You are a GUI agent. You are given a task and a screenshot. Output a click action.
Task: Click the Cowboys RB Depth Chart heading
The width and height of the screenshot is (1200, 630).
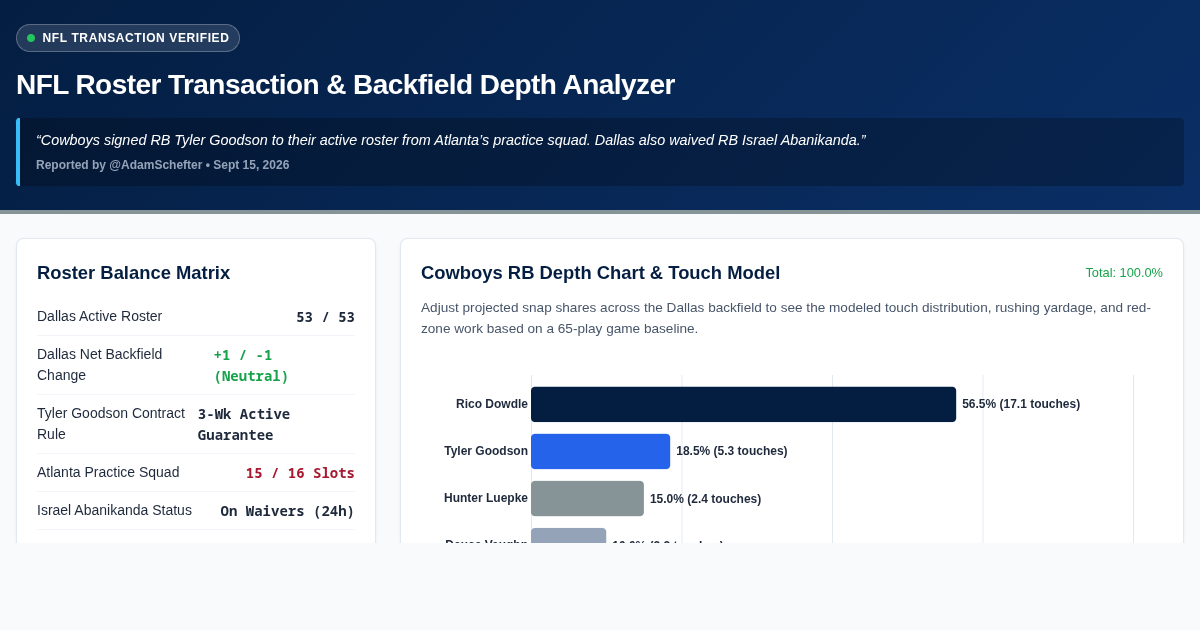(x=600, y=273)
